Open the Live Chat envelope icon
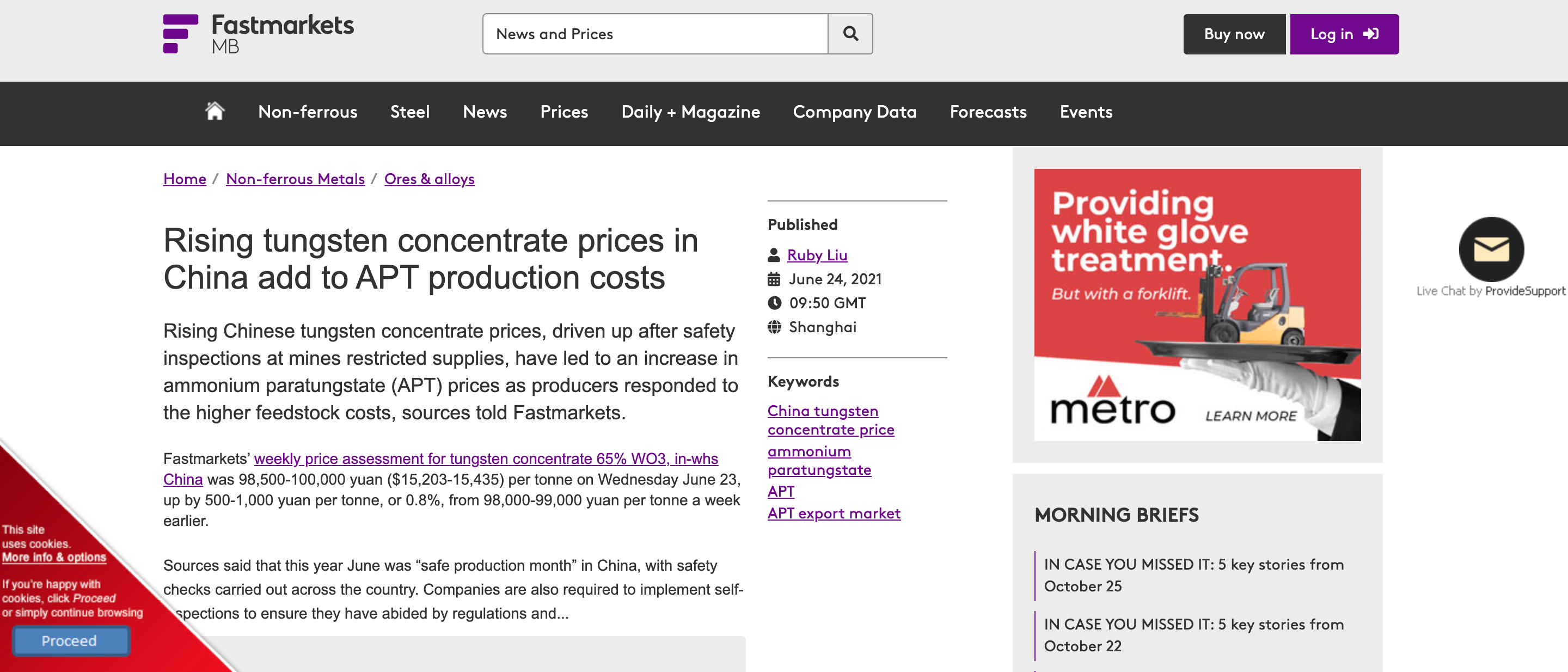The width and height of the screenshot is (1568, 672). coord(1491,249)
